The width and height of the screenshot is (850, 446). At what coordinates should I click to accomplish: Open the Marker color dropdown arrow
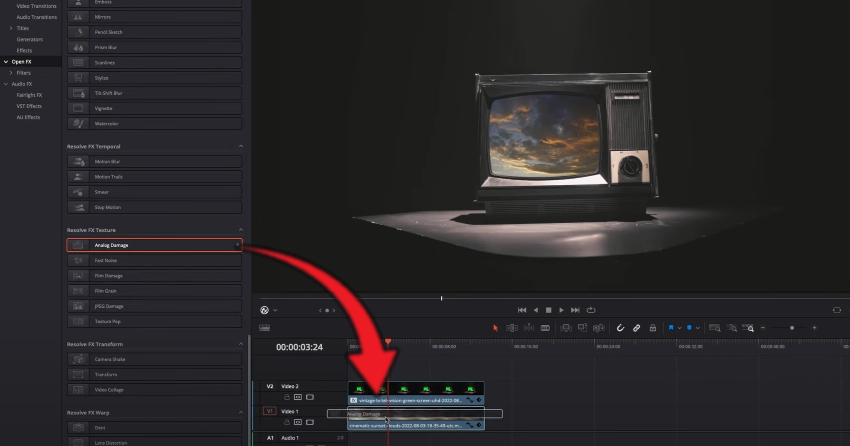pyautogui.click(x=698, y=328)
